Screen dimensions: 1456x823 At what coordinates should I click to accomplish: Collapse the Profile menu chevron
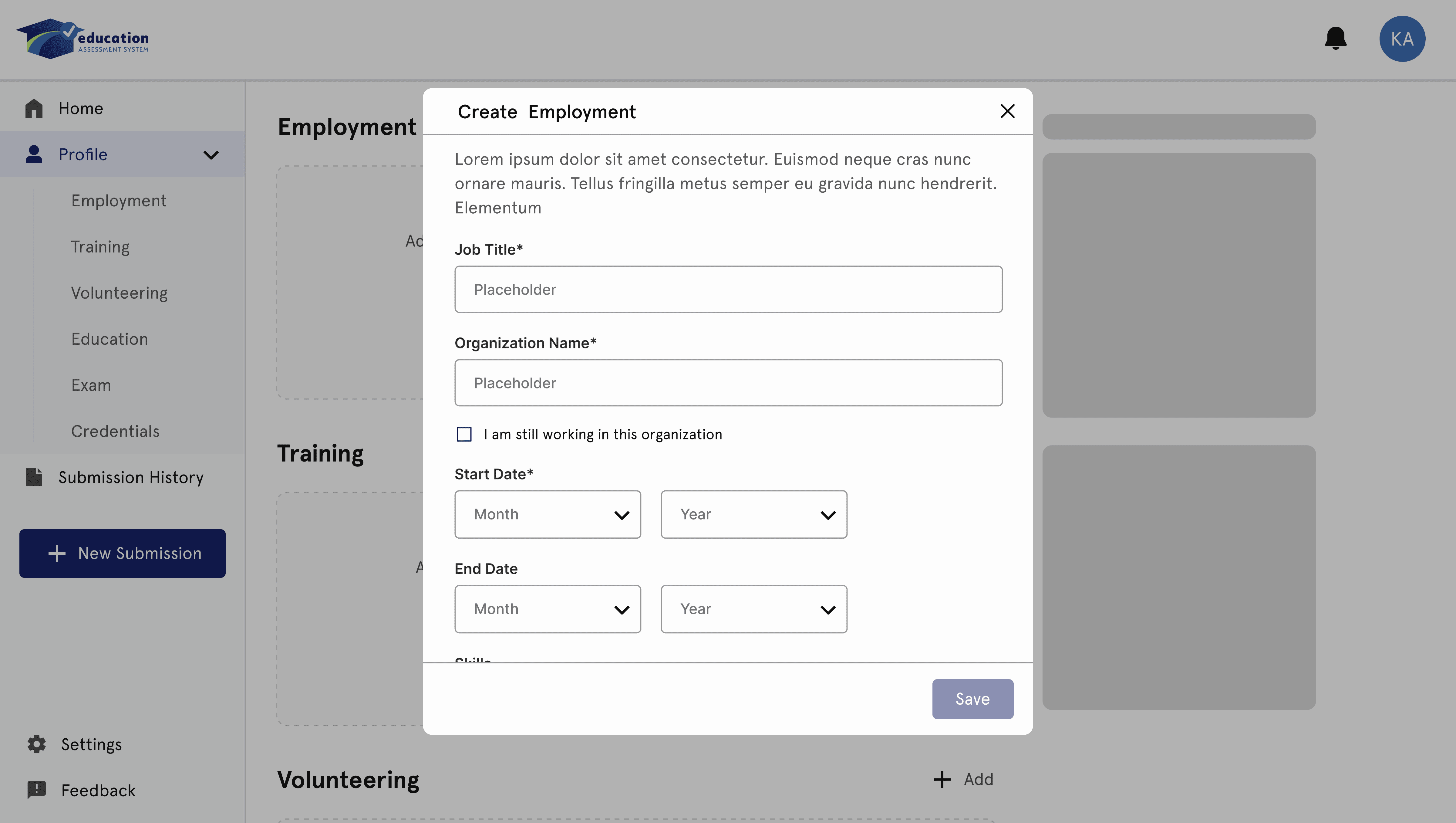coord(211,155)
